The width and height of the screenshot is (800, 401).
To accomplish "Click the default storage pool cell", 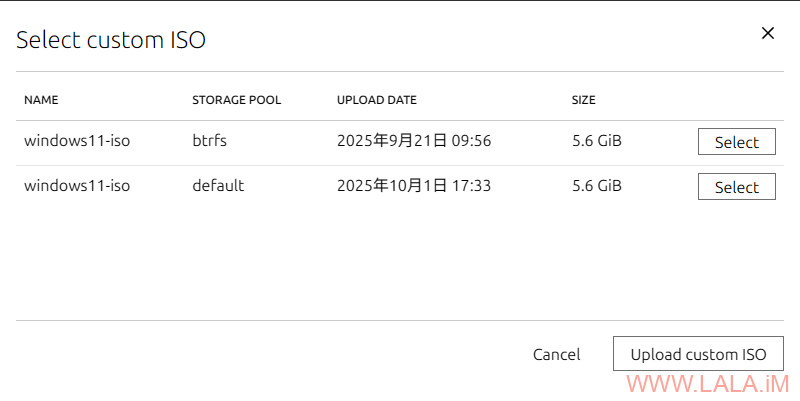I will coord(218,186).
